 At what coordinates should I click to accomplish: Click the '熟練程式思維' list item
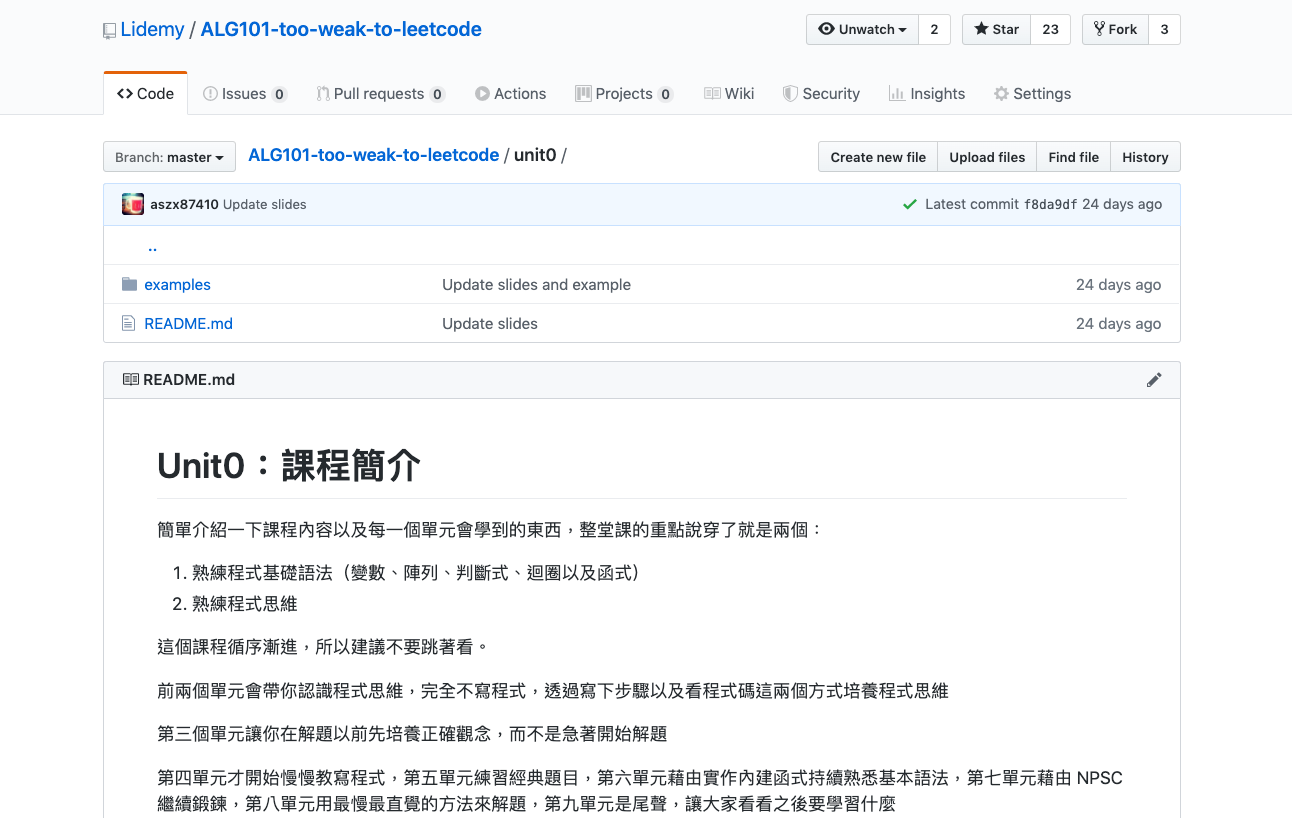pyautogui.click(x=244, y=604)
